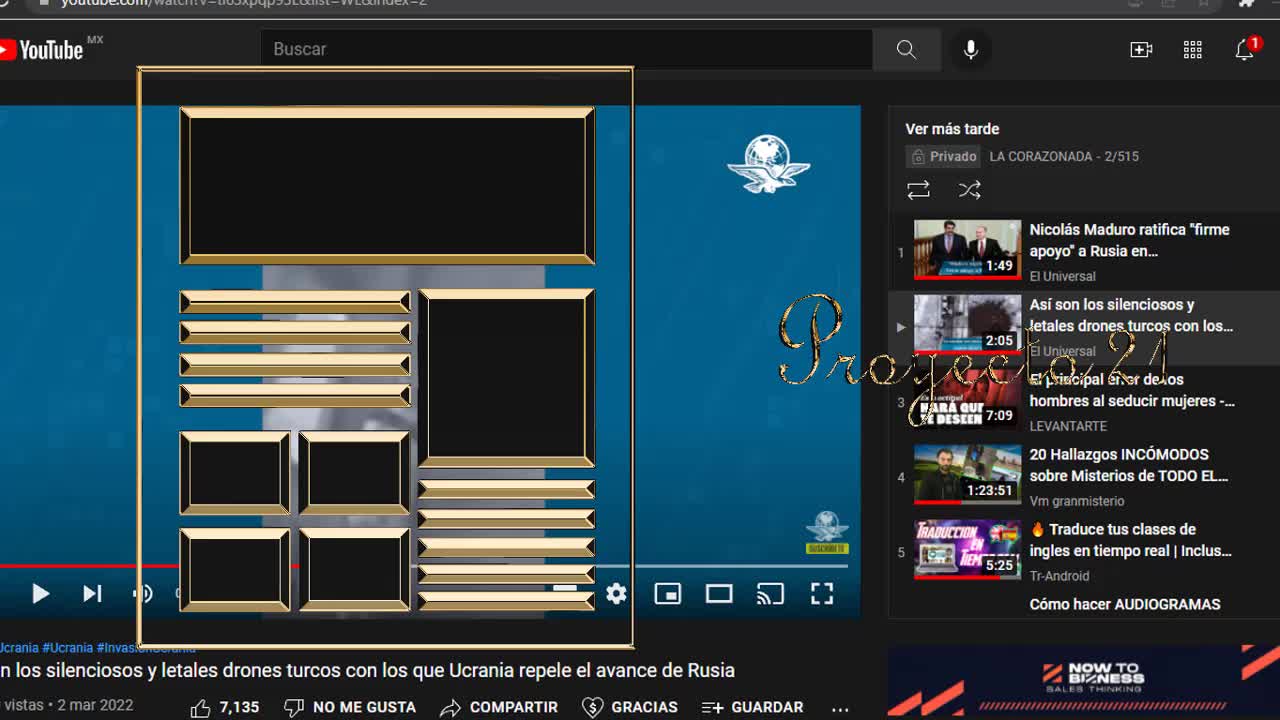Open the 20 Hallazgos INCÓMODOS video title
The width and height of the screenshot is (1280, 720).
coord(1129,465)
